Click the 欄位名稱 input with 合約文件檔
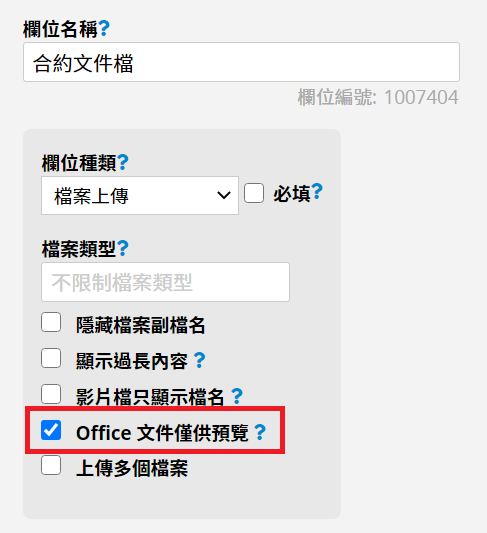The image size is (487, 533). [241, 62]
